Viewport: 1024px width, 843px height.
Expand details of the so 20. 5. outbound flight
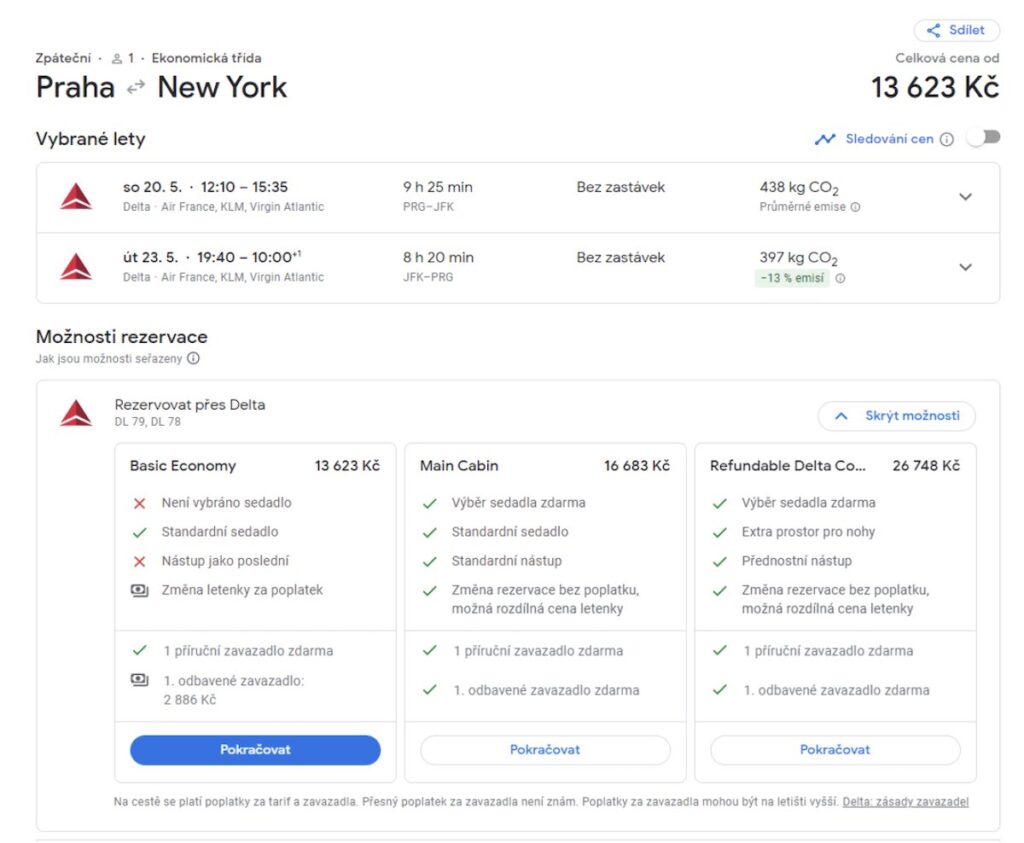965,196
